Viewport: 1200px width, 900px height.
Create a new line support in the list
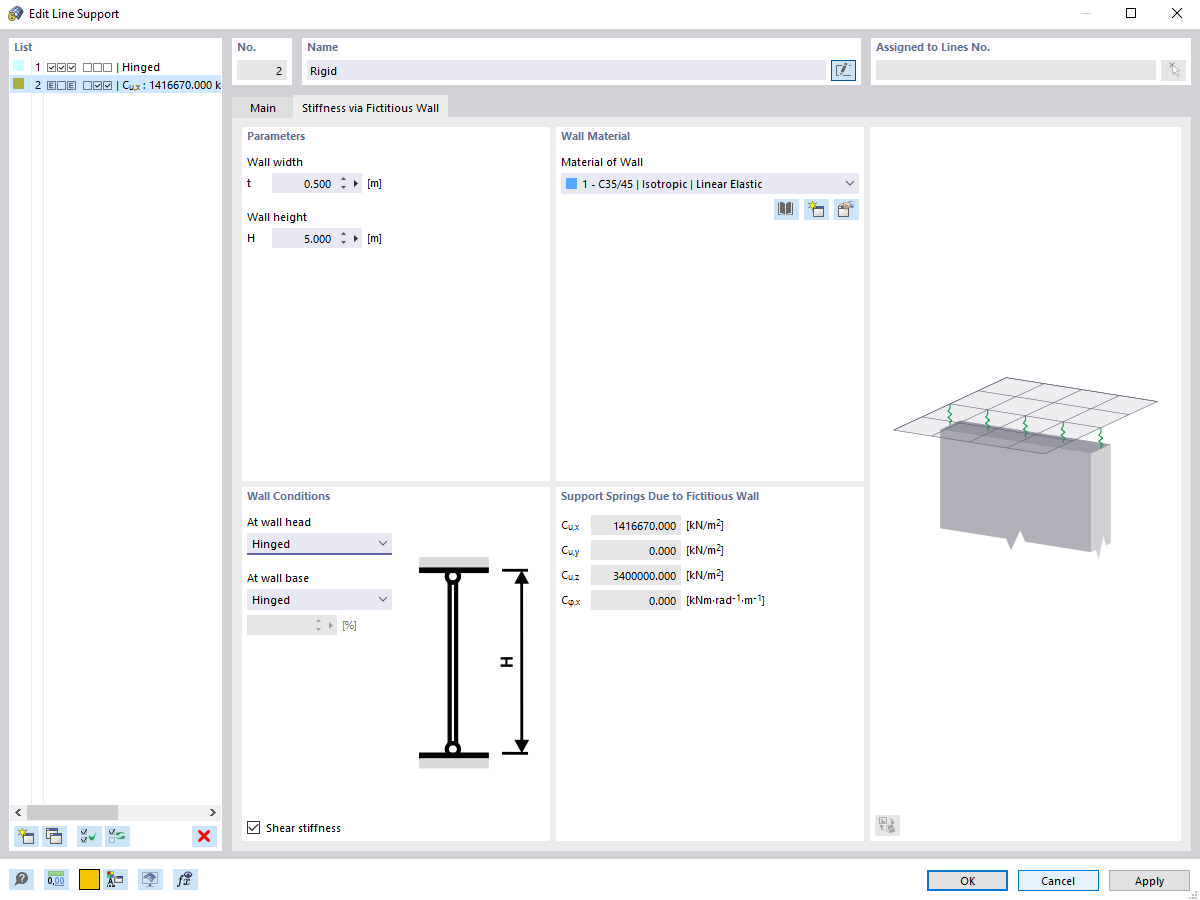25,836
